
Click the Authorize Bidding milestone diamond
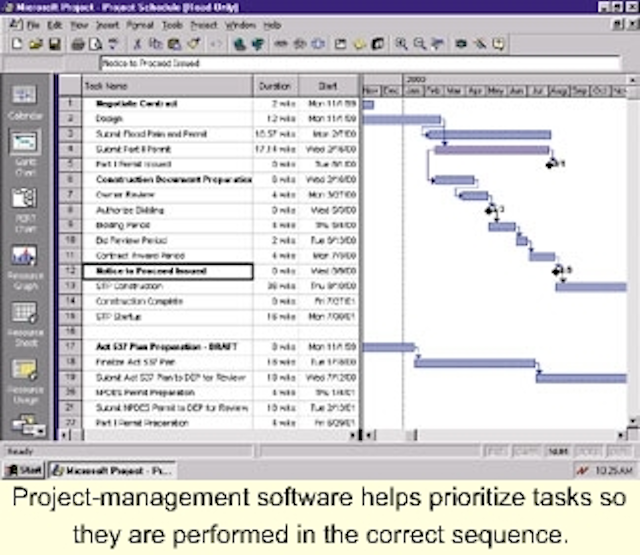tap(490, 210)
